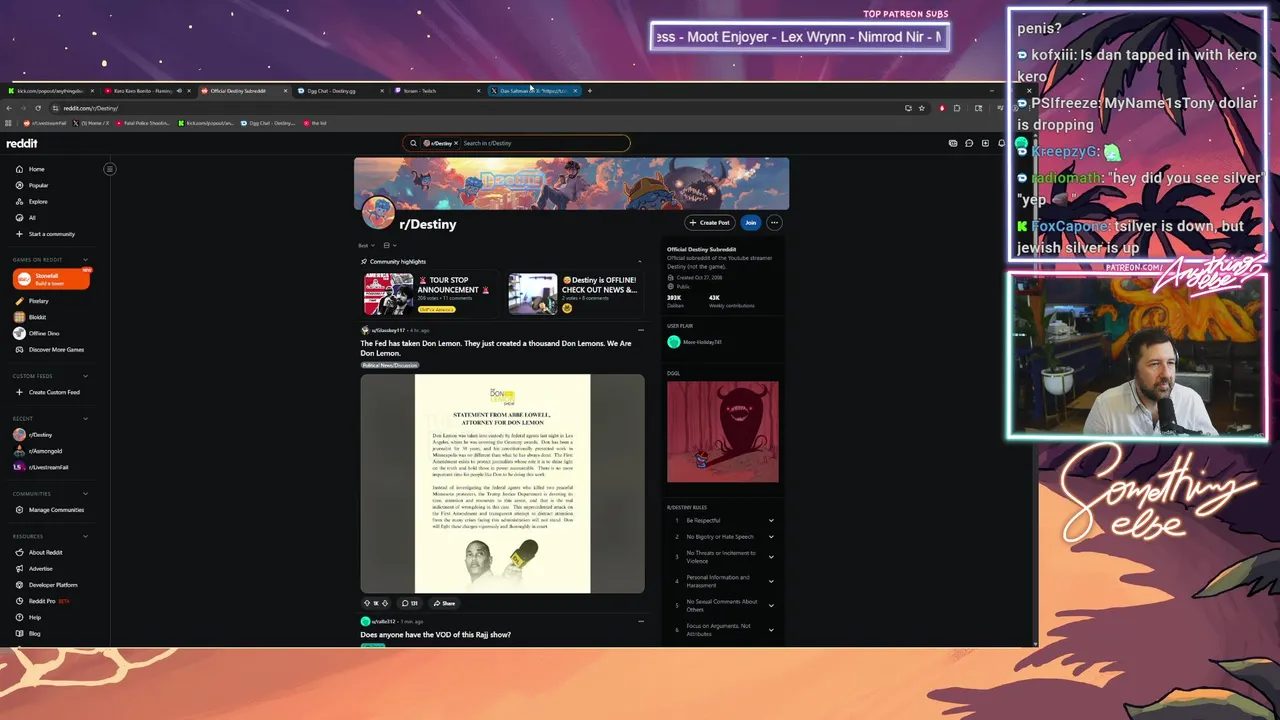Screen dimensions: 1280x720
Task: Open Discover More Games
Action: click(x=56, y=349)
